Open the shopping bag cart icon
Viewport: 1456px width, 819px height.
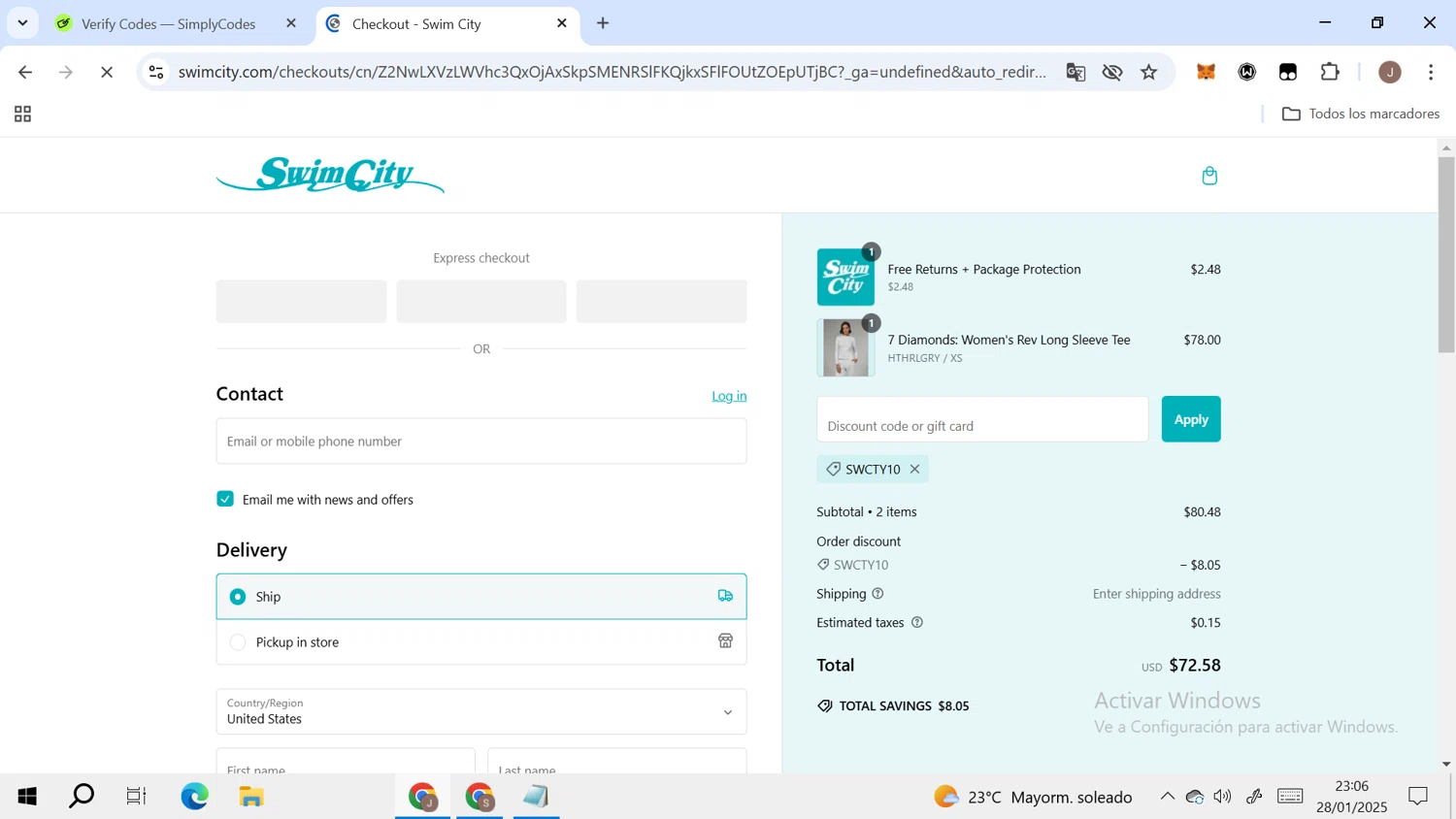click(1209, 176)
